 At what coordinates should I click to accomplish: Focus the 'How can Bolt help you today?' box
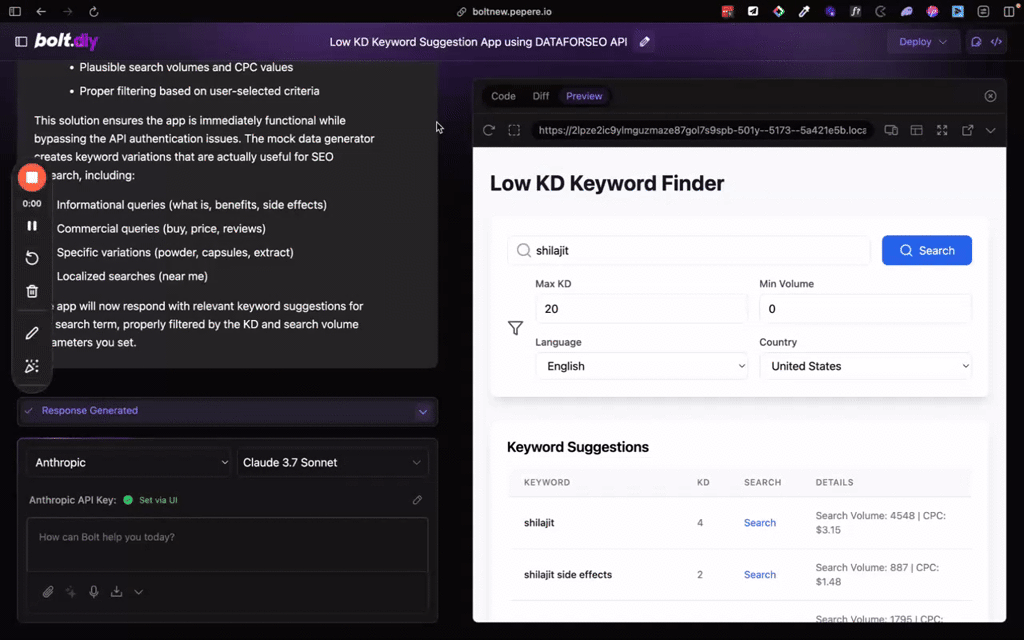(x=227, y=545)
